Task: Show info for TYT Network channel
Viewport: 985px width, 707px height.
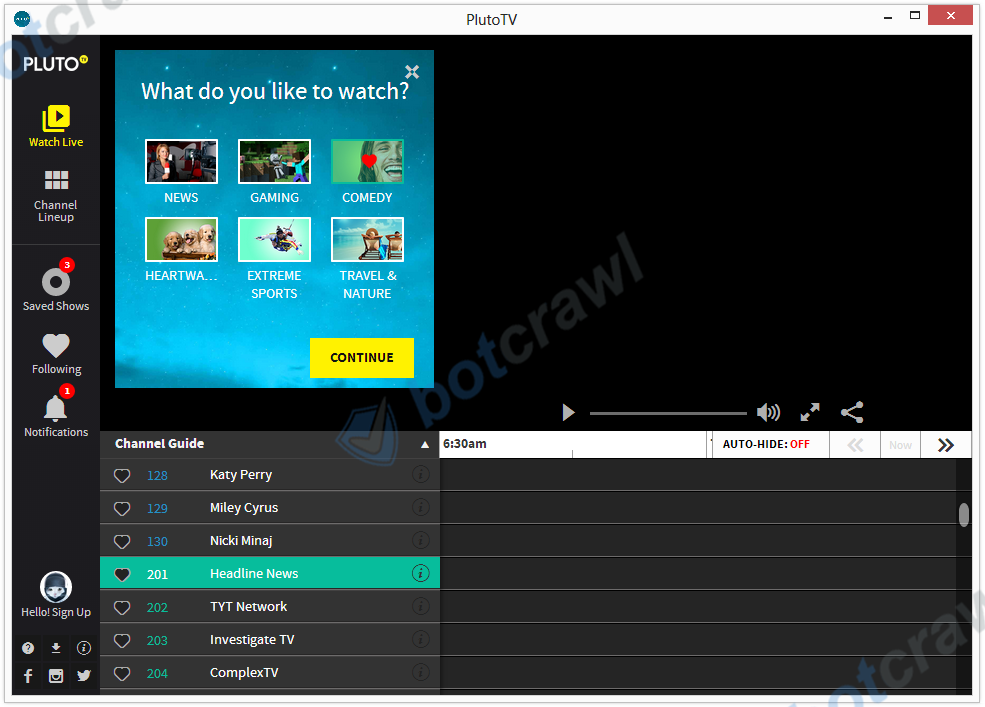Action: pyautogui.click(x=421, y=606)
